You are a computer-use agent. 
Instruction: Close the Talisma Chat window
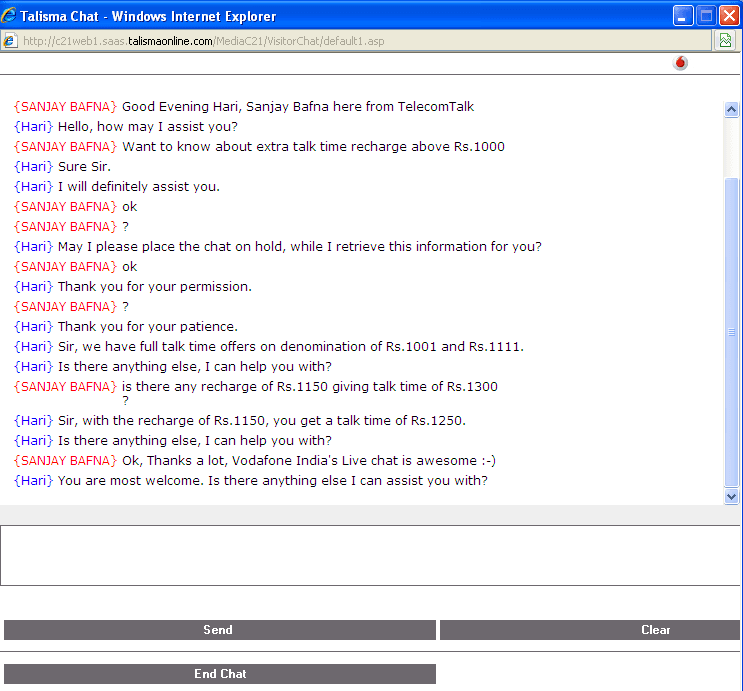click(729, 16)
